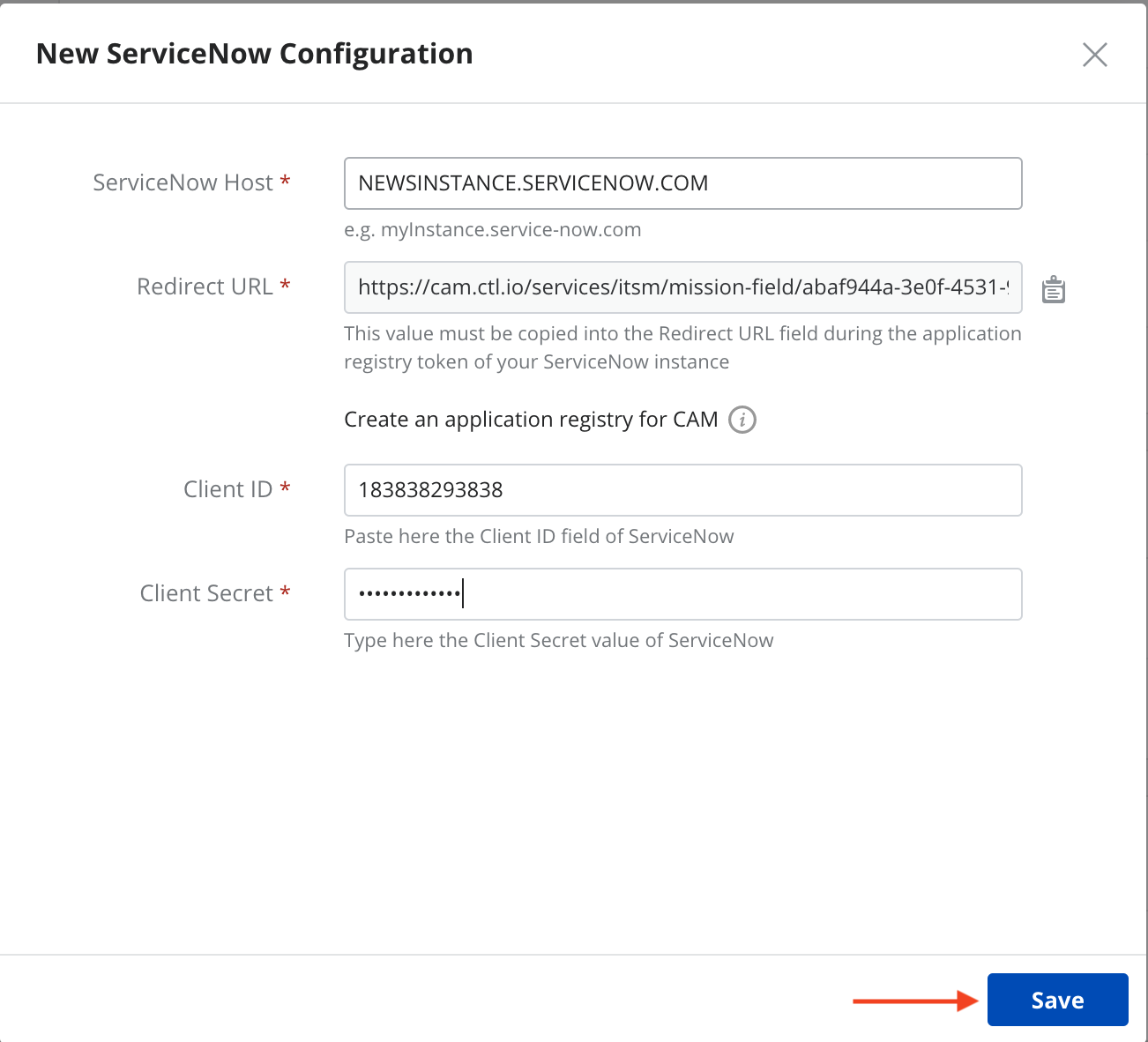The height and width of the screenshot is (1042, 1148).
Task: Click hint "Paste here the Client ID field"
Action: tap(539, 537)
